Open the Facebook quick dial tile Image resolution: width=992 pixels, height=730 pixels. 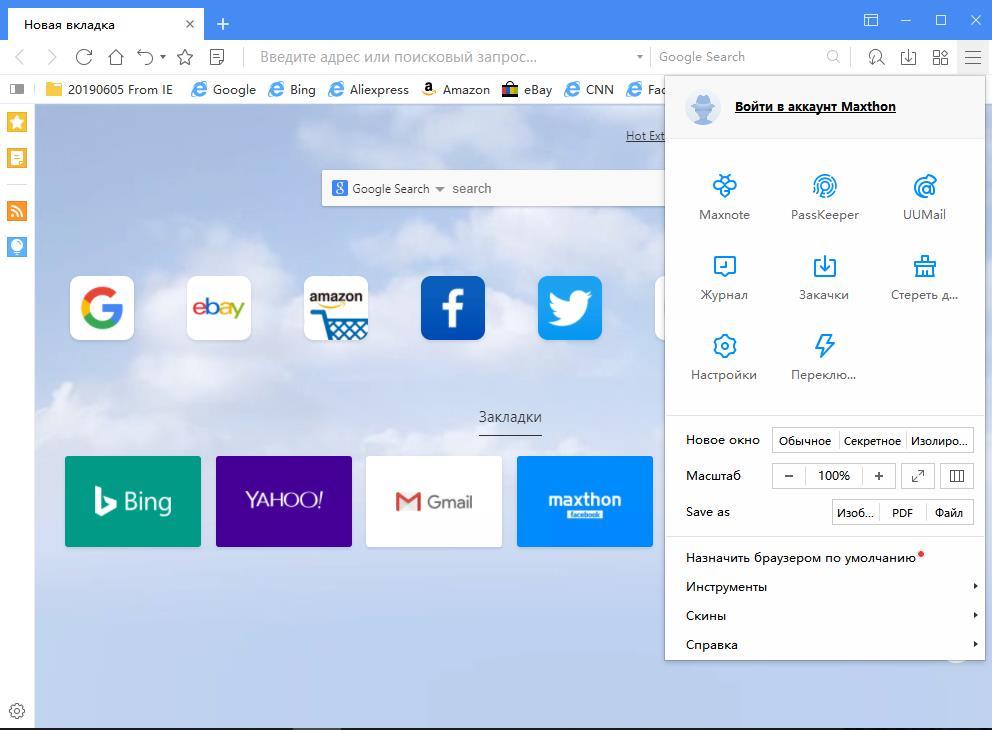tap(453, 308)
